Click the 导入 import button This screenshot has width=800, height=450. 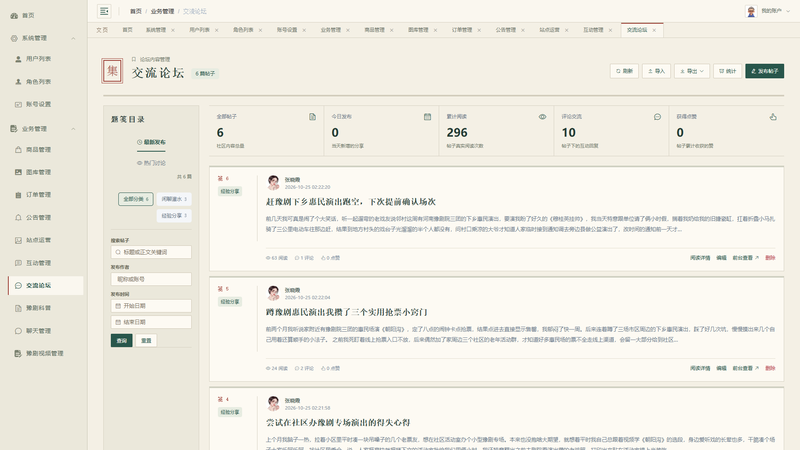click(x=657, y=71)
